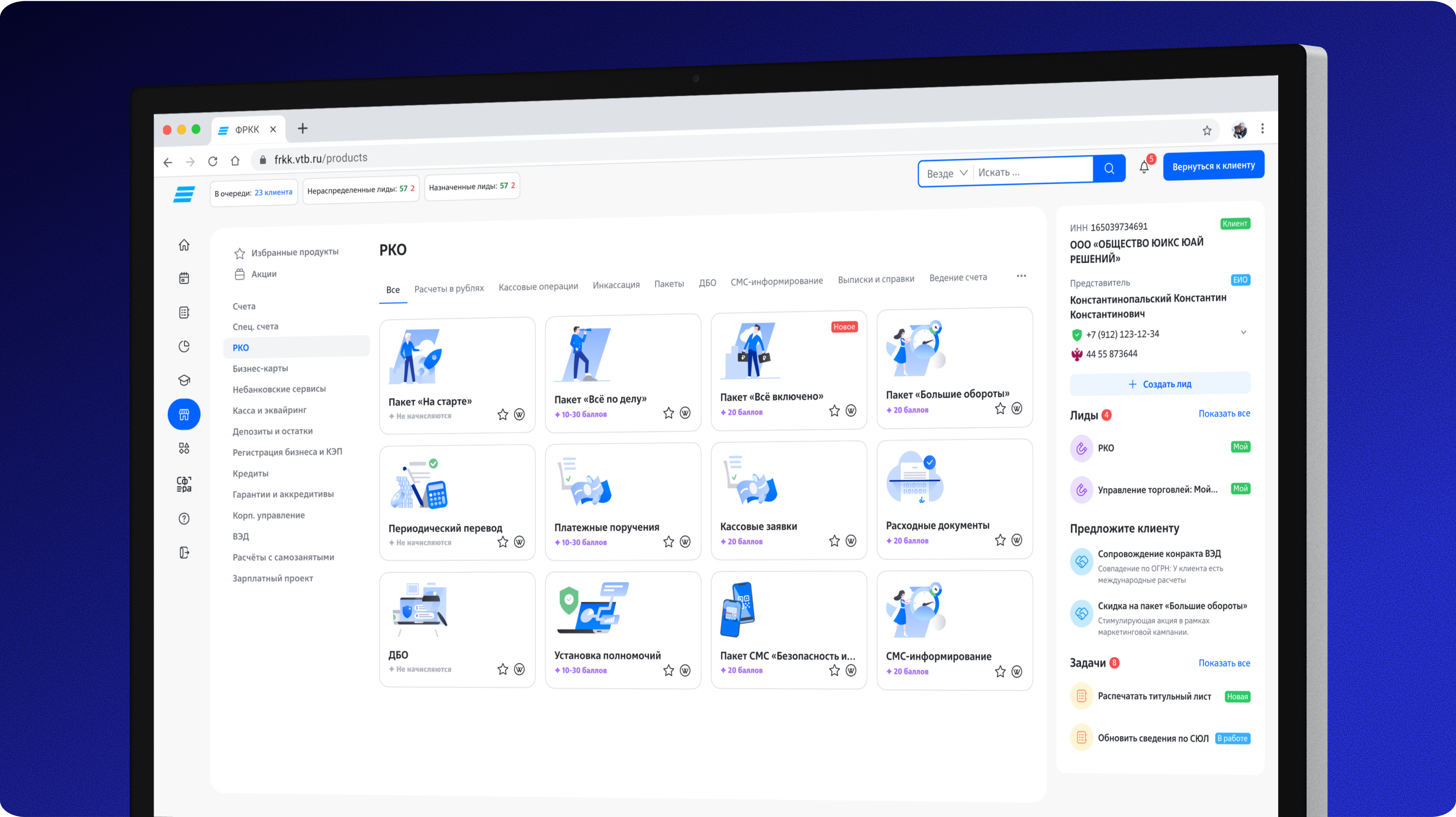1456x817 pixels.
Task: Go back in browser history
Action: (168, 162)
